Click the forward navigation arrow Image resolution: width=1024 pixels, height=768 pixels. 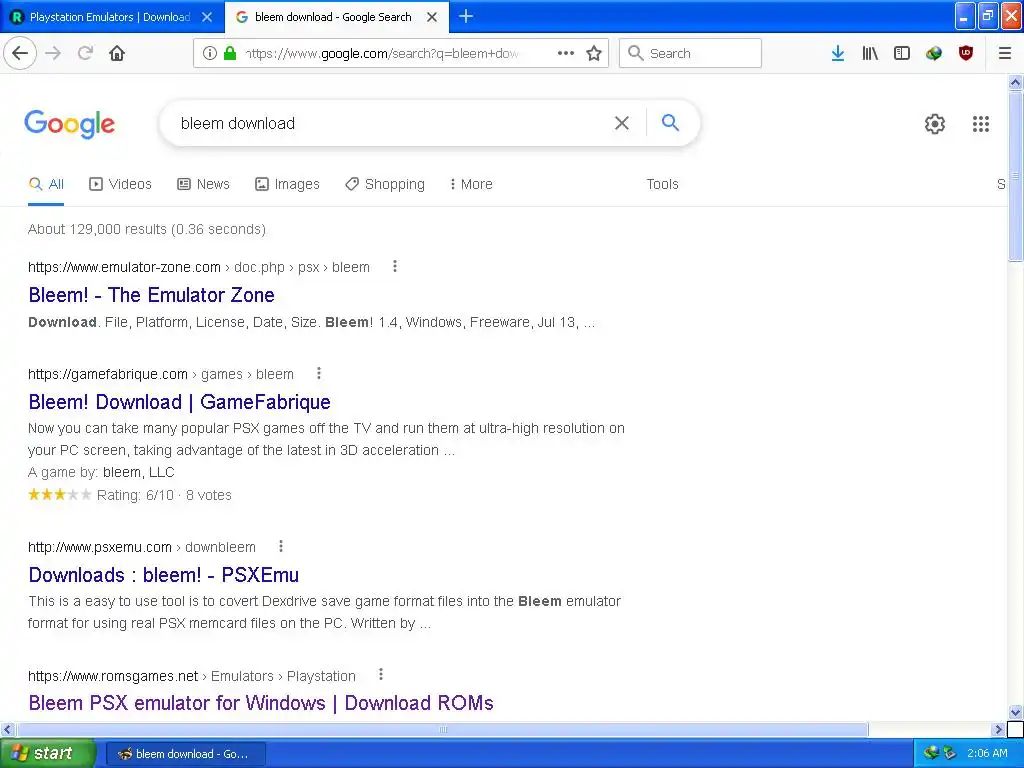(53, 53)
